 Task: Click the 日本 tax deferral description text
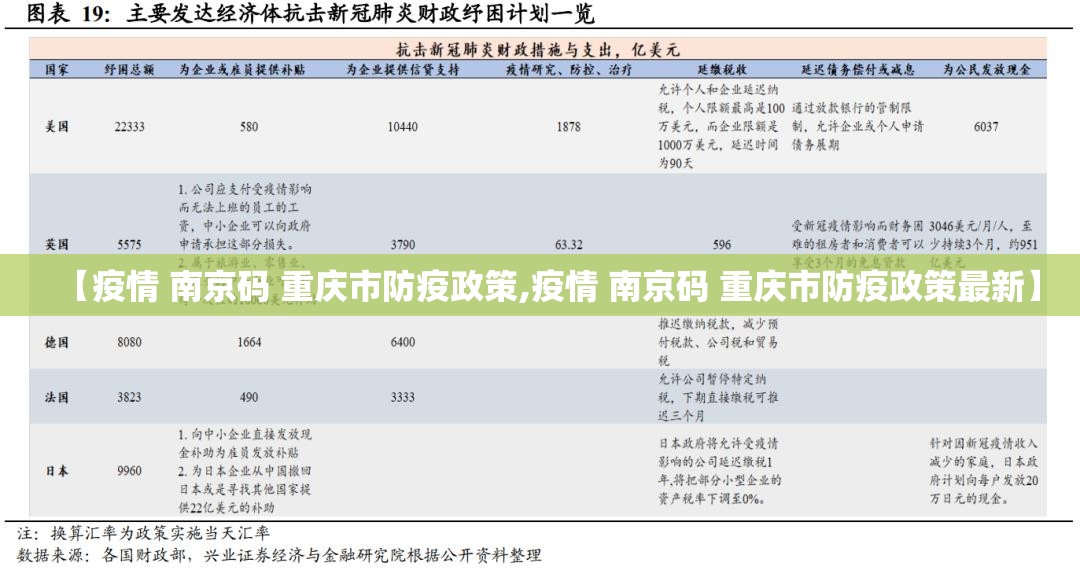coord(720,471)
